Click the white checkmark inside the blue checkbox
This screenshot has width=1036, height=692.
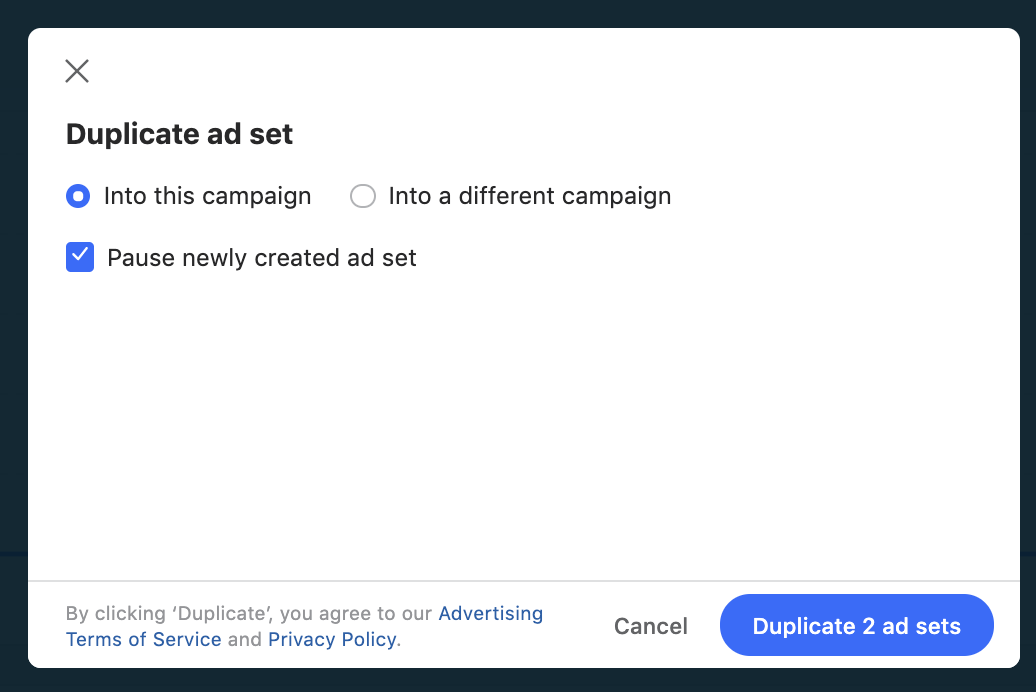click(80, 258)
